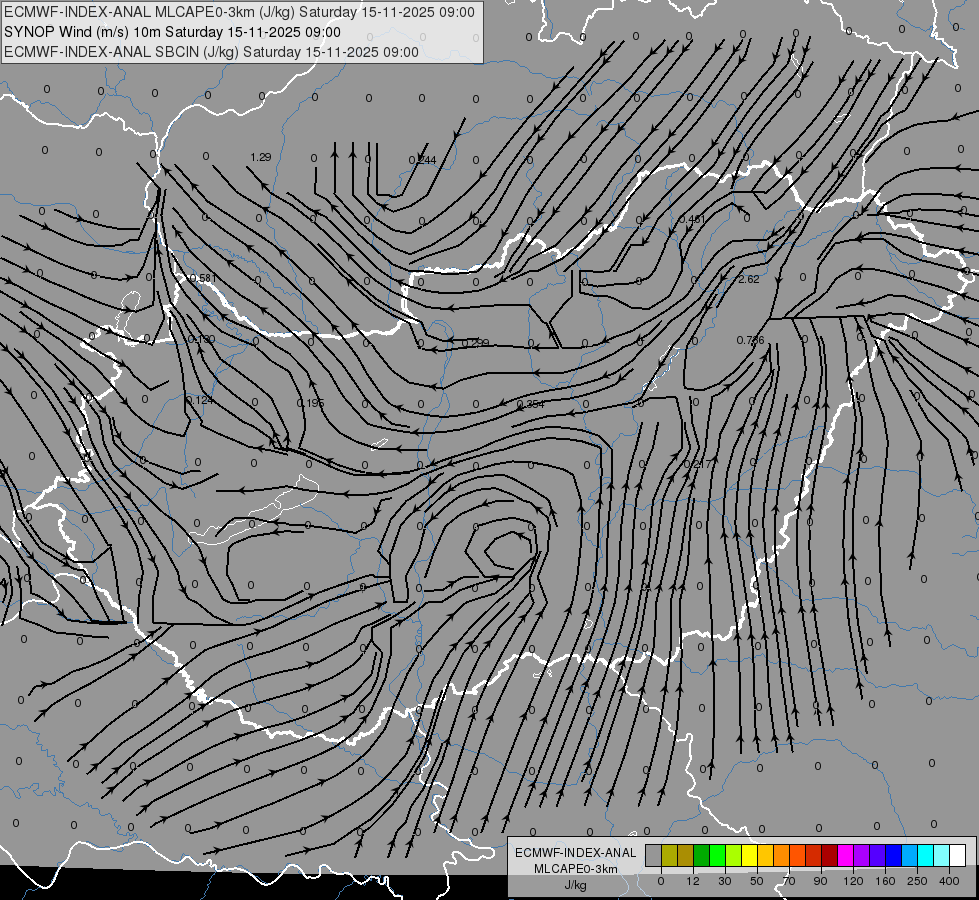The image size is (979, 900).
Task: Click the 160 tick label in legend
Action: point(885,881)
